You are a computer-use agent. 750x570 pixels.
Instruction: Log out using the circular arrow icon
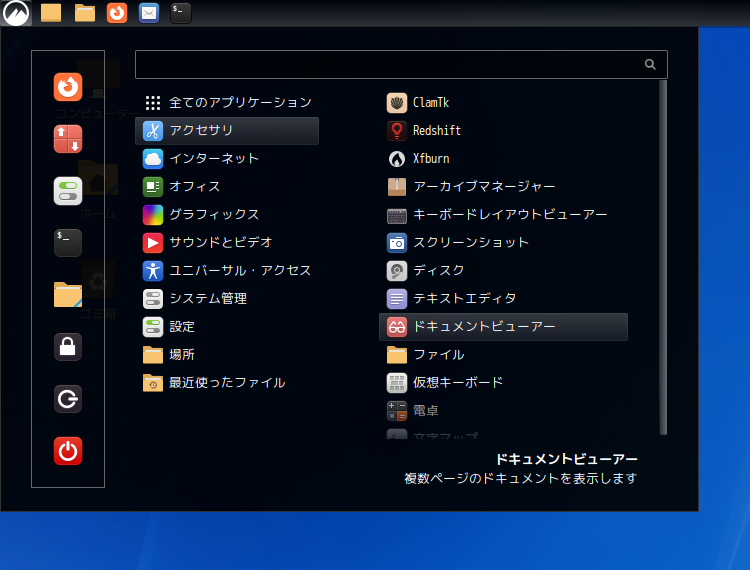coord(67,399)
